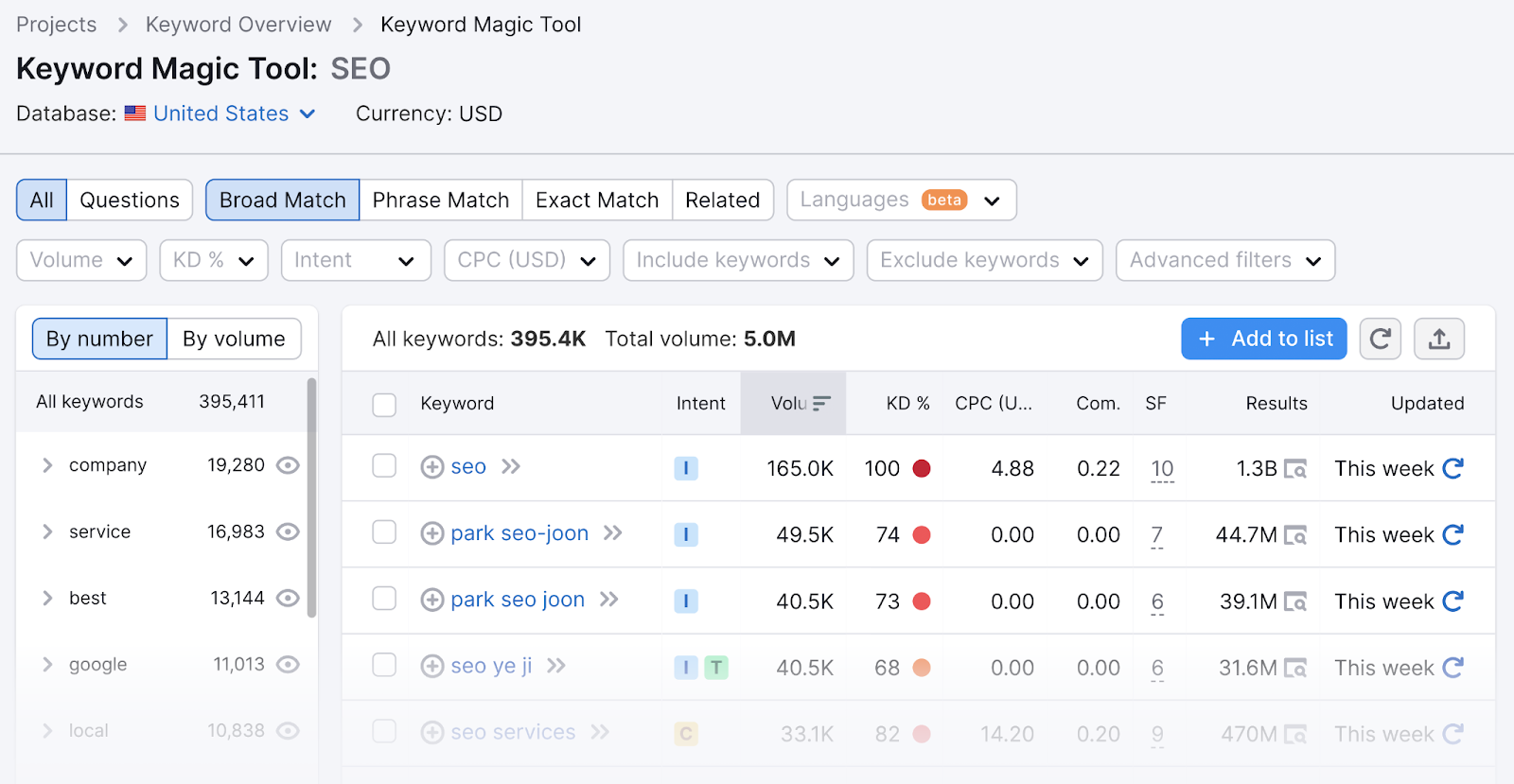The image size is (1514, 784).
Task: View SERP results icon for 1.3B row
Action: pos(1295,469)
